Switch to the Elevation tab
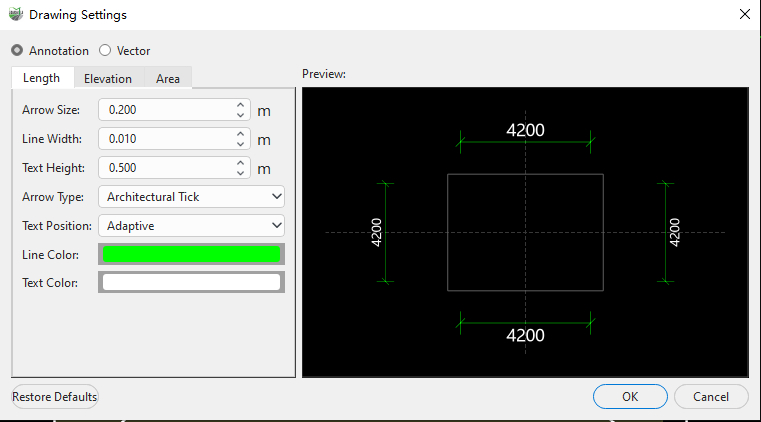 tap(108, 79)
